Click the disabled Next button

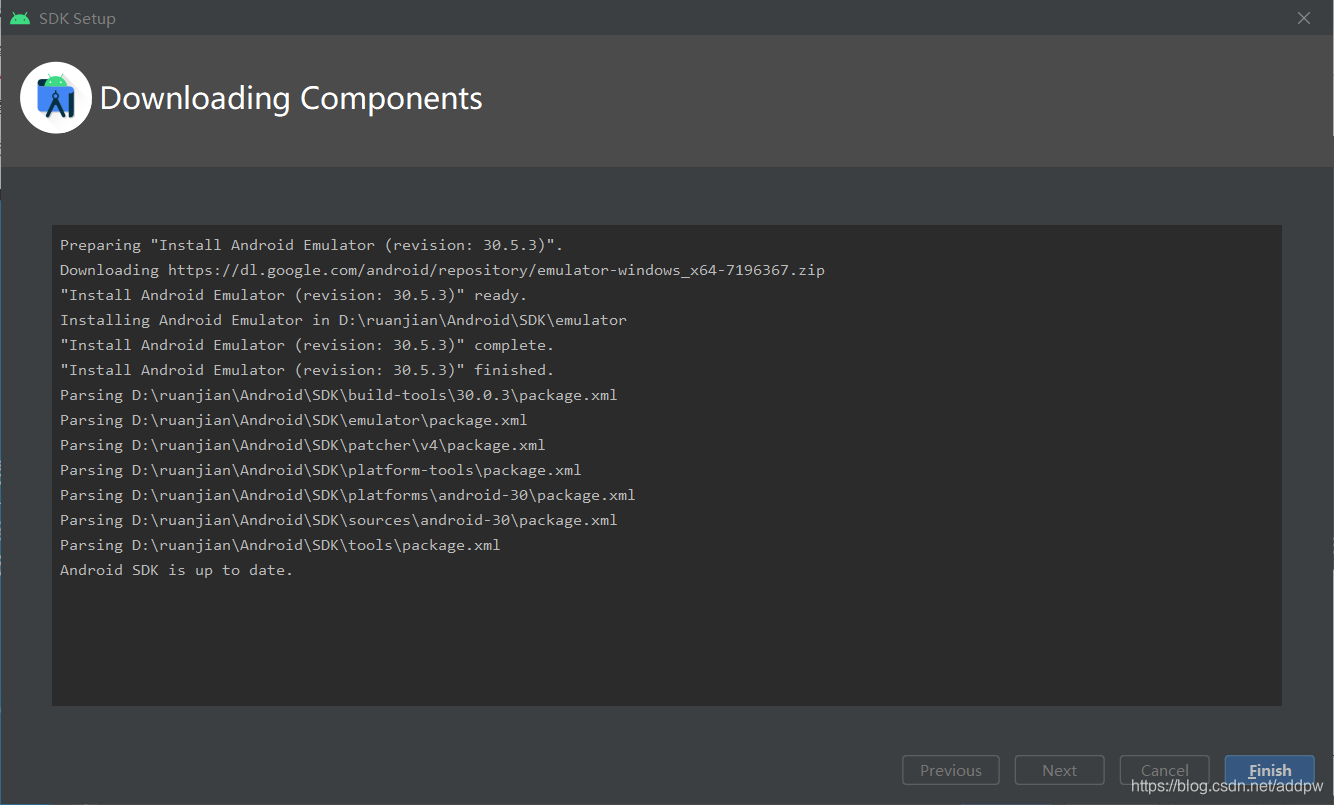[x=1059, y=770]
